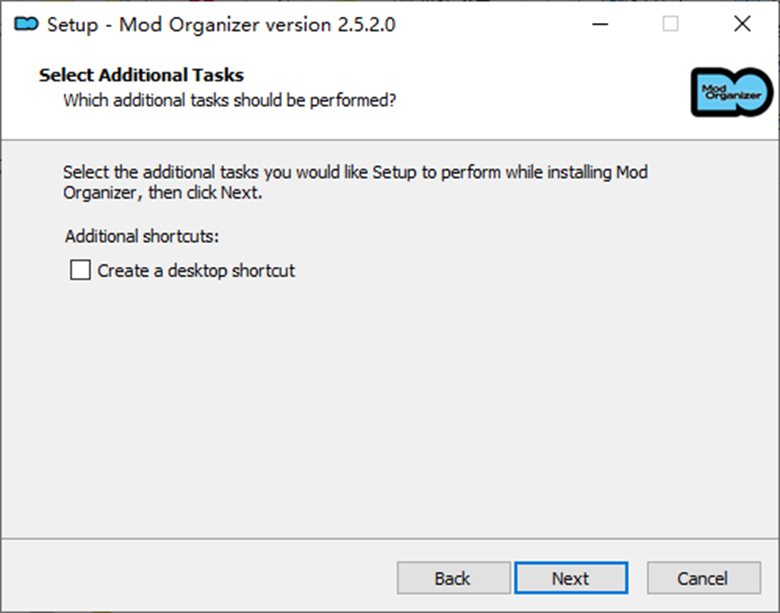Click the separator line above the footer buttons
This screenshot has height=613, width=780.
(390, 540)
